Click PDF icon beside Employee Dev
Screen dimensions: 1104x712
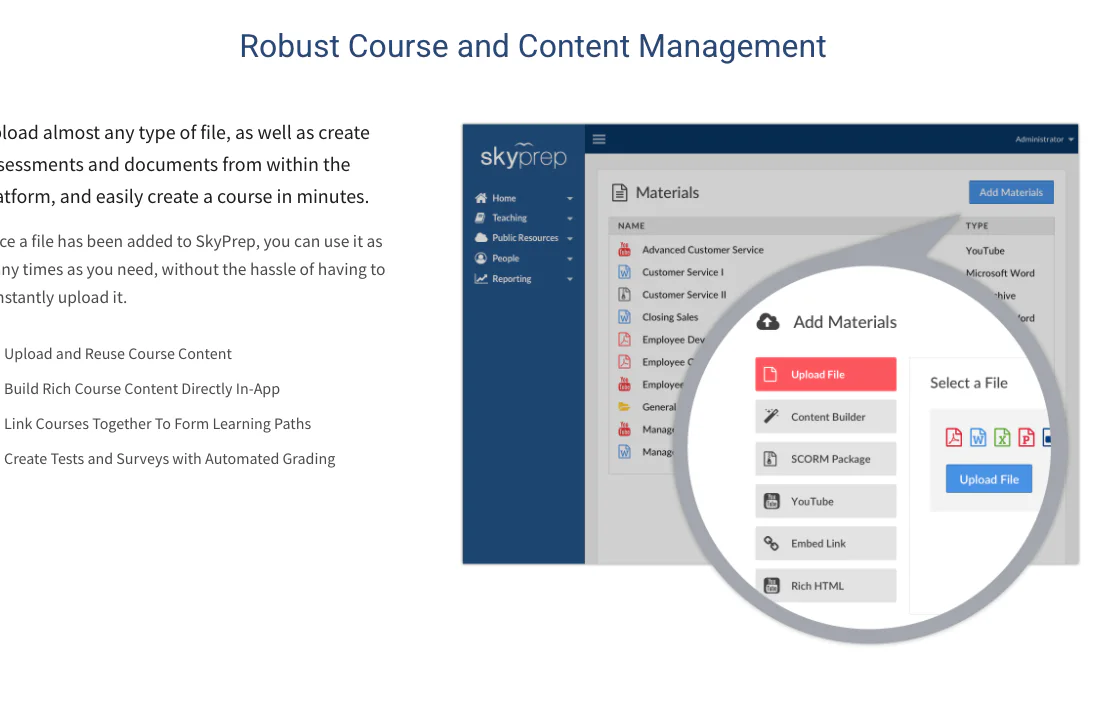624,339
